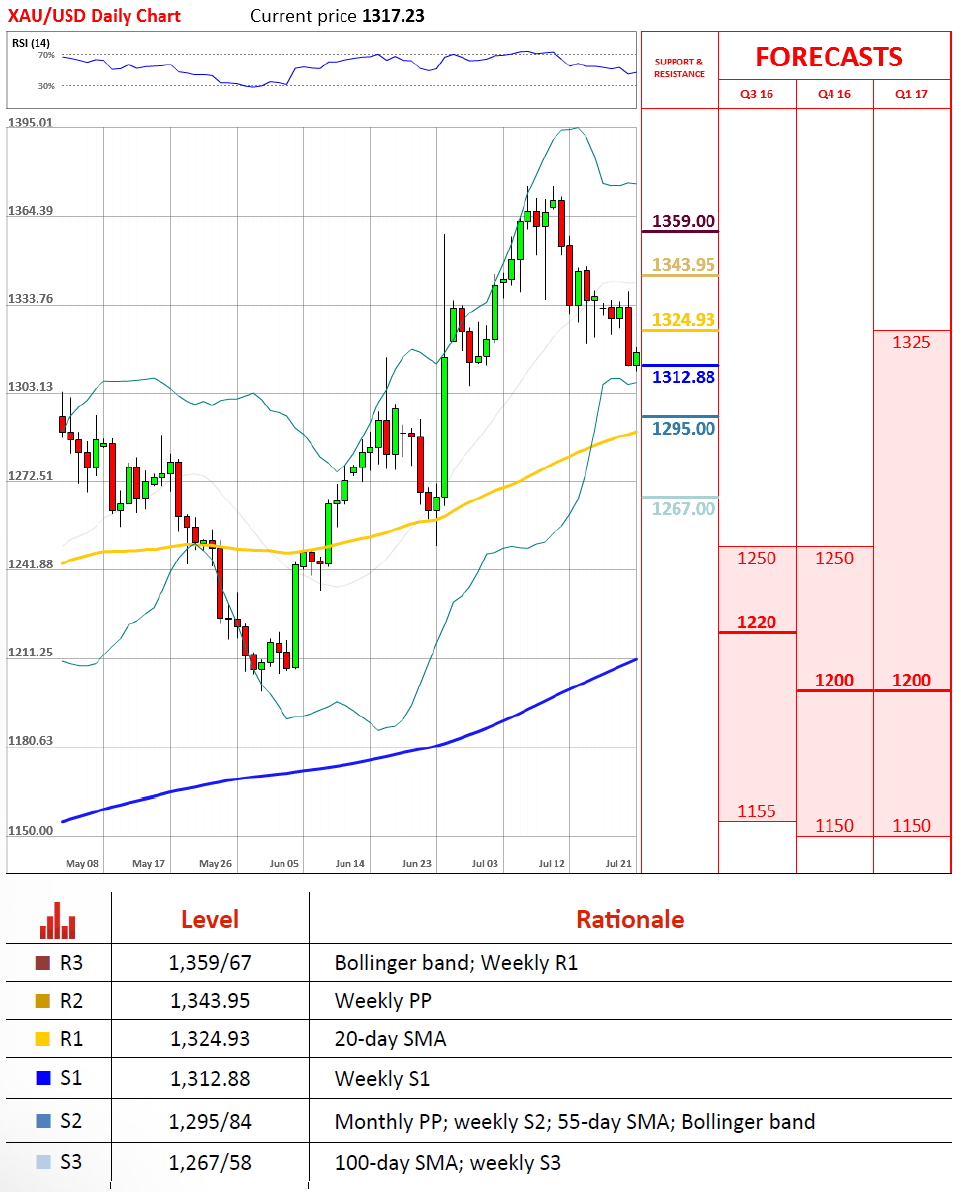
Task: Click the 1272.51 price axis label
Action: pos(30,476)
